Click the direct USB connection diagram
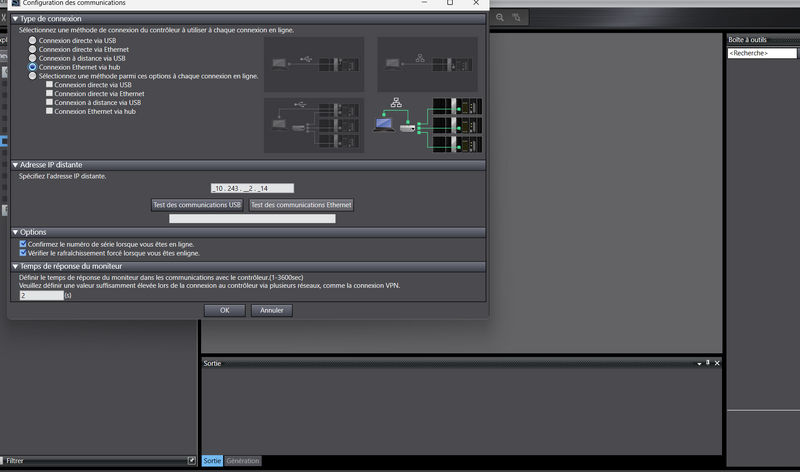 click(313, 65)
